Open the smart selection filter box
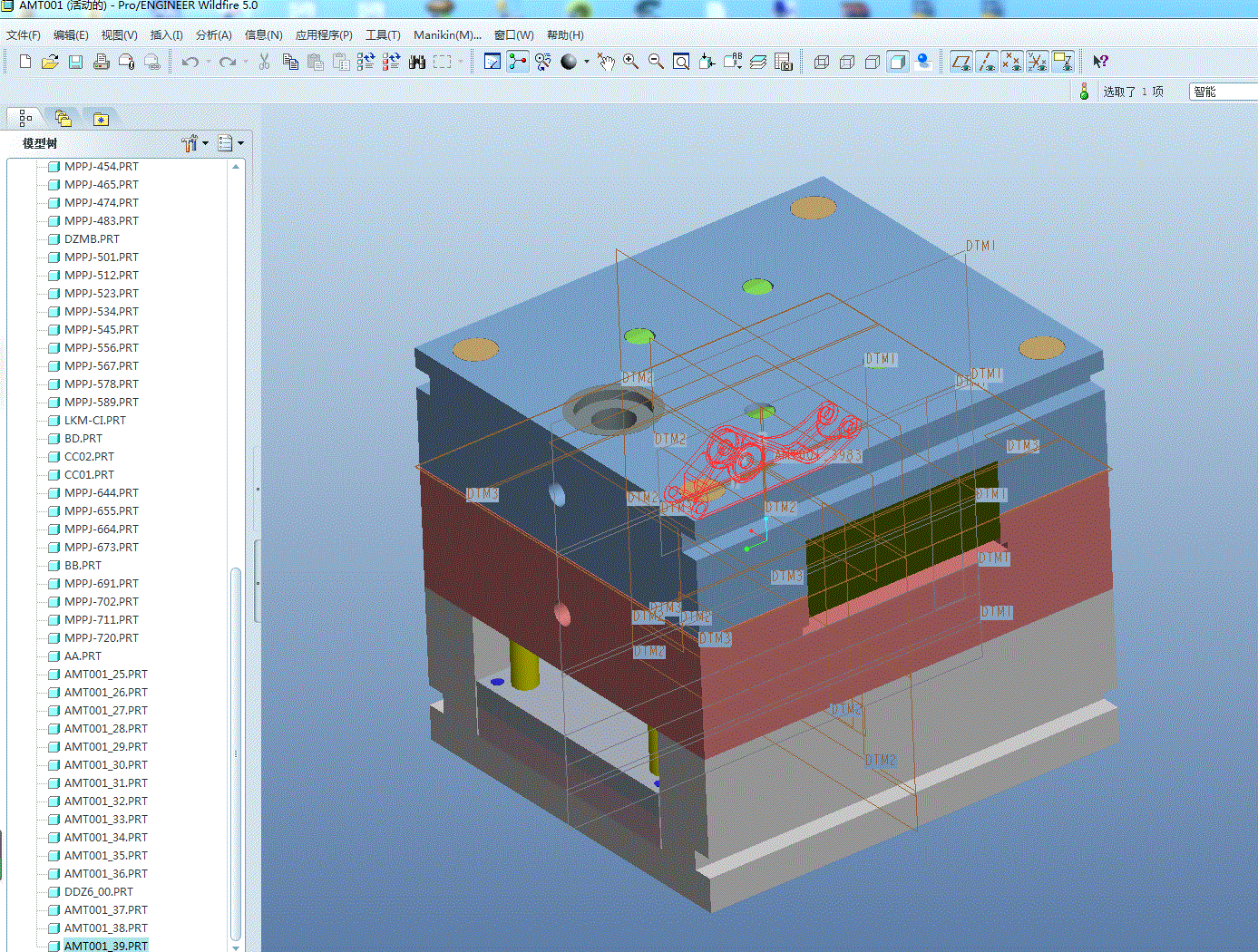Viewport: 1258px width, 952px height. click(x=1222, y=92)
